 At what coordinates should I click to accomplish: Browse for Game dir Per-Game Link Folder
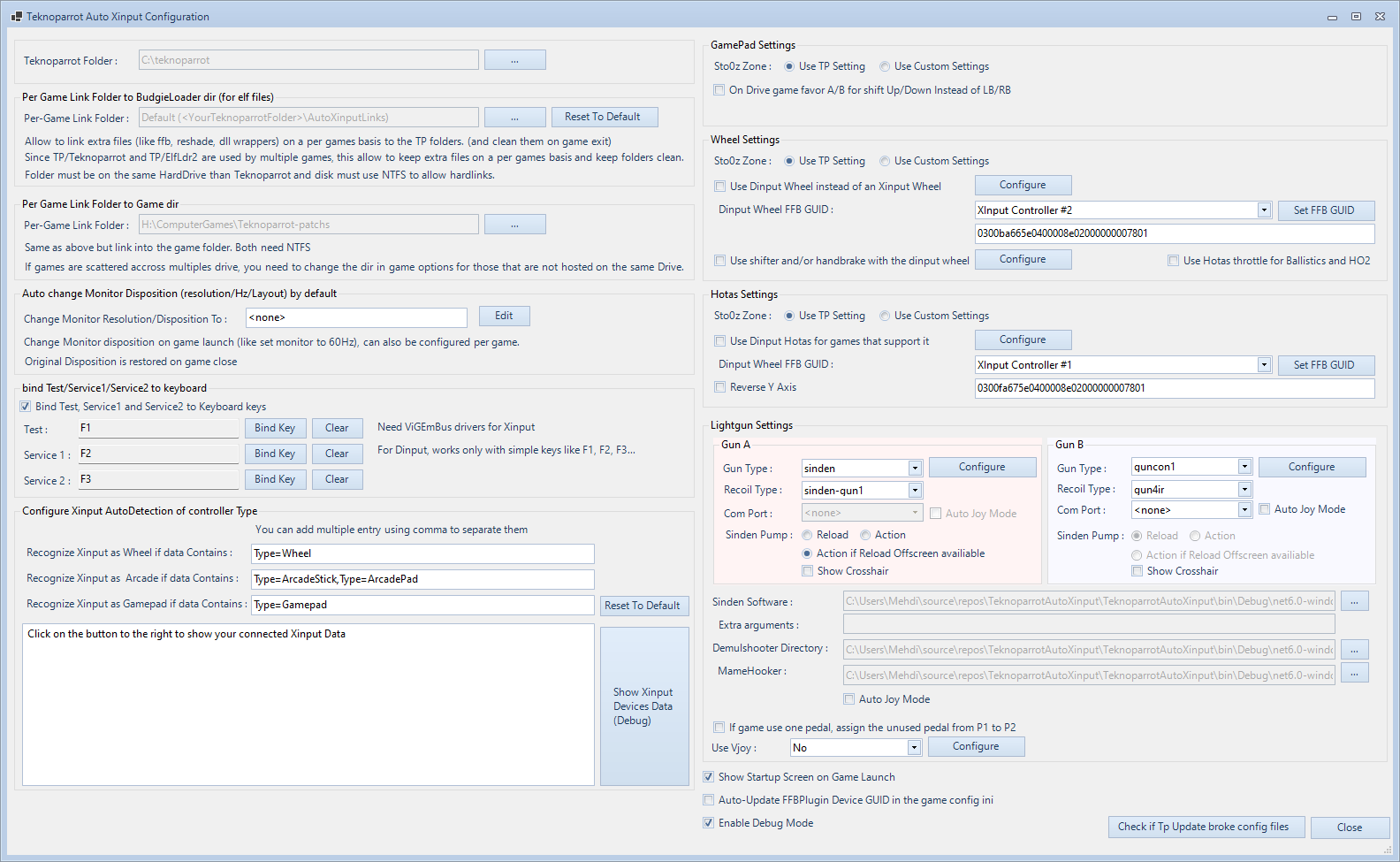[x=514, y=225]
